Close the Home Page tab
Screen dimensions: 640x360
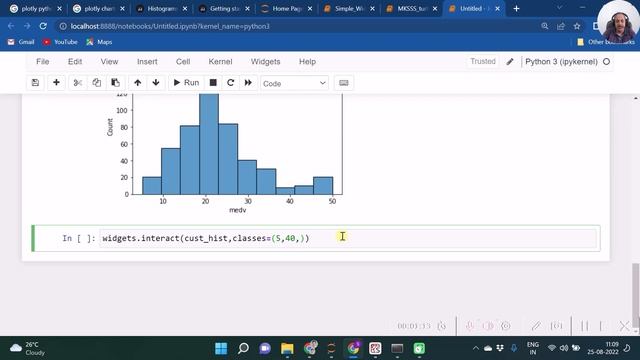[x=310, y=9]
